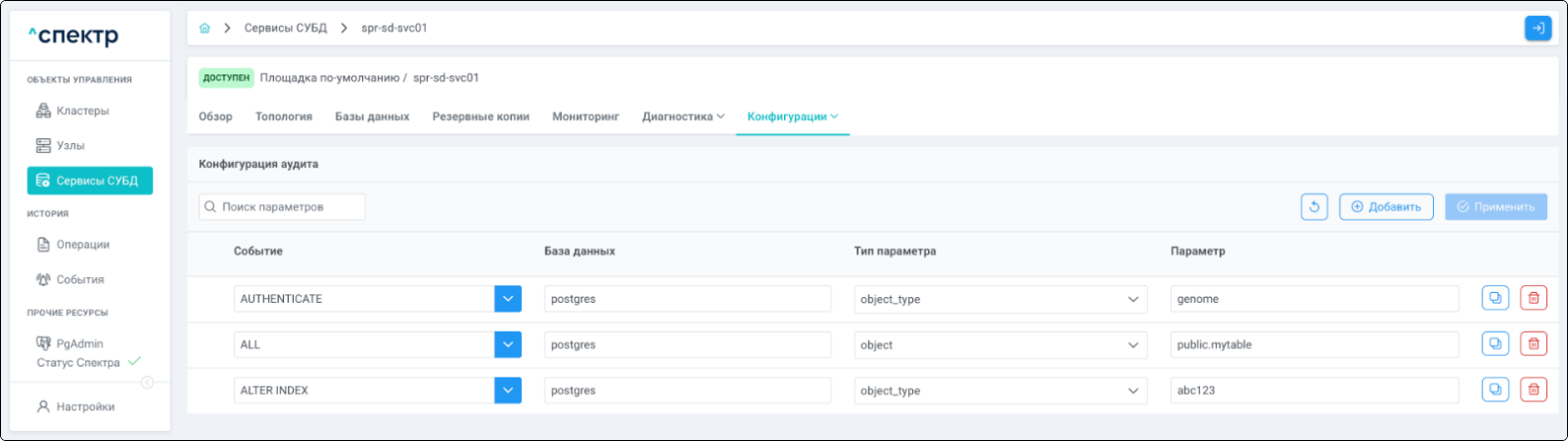
Task: Delete the ALTER INDEX audit row
Action: (1533, 389)
